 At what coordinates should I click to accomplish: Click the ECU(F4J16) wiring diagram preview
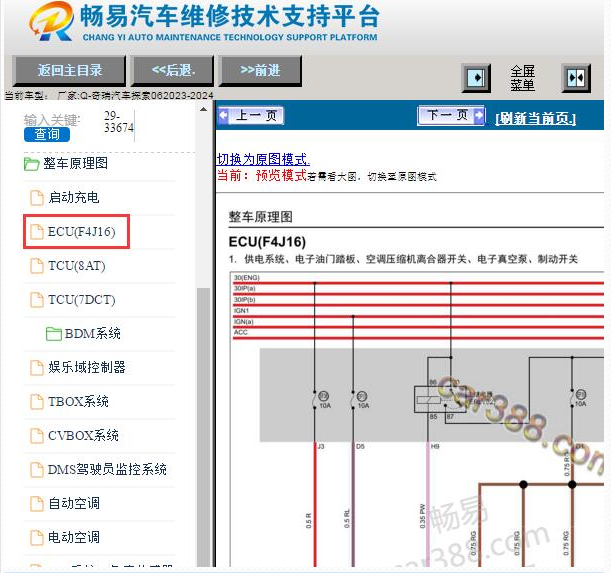(417, 419)
